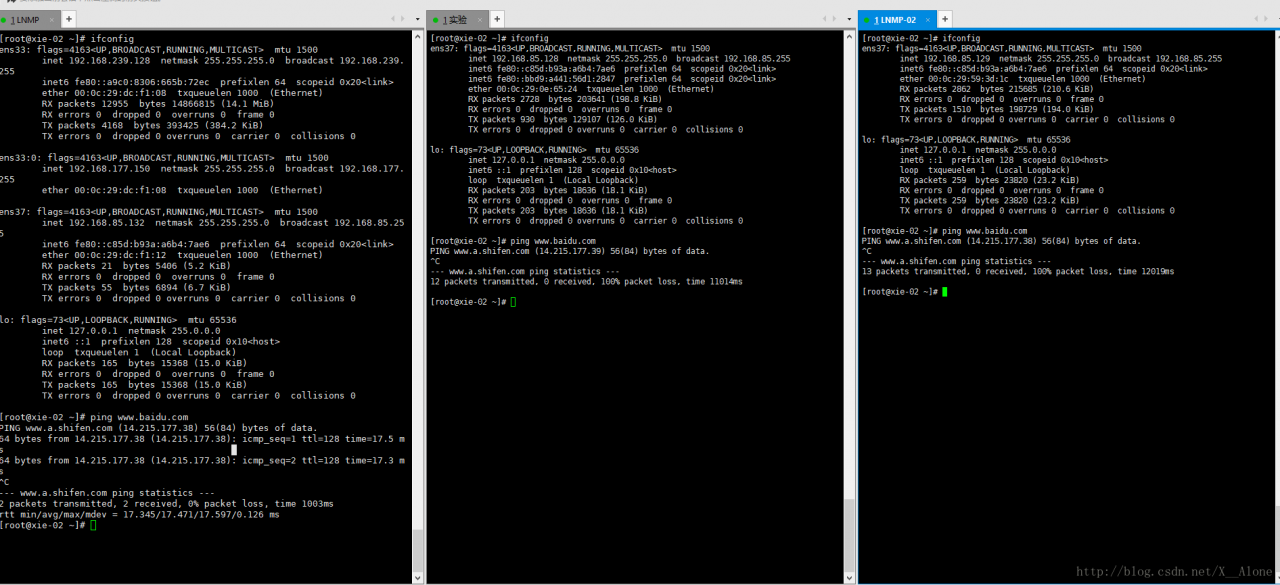
Task: Click 'inet 192.168.177.150' line in LNMP terminal
Action: [224, 169]
